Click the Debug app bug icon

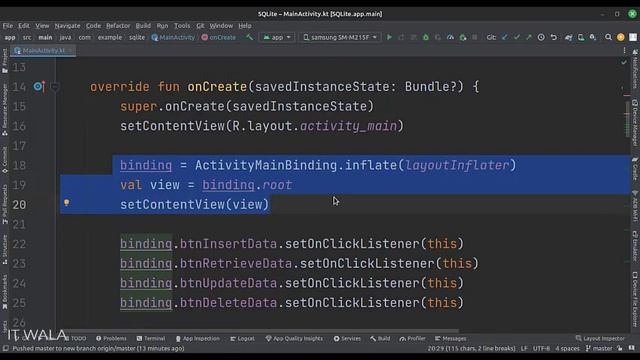(426, 37)
